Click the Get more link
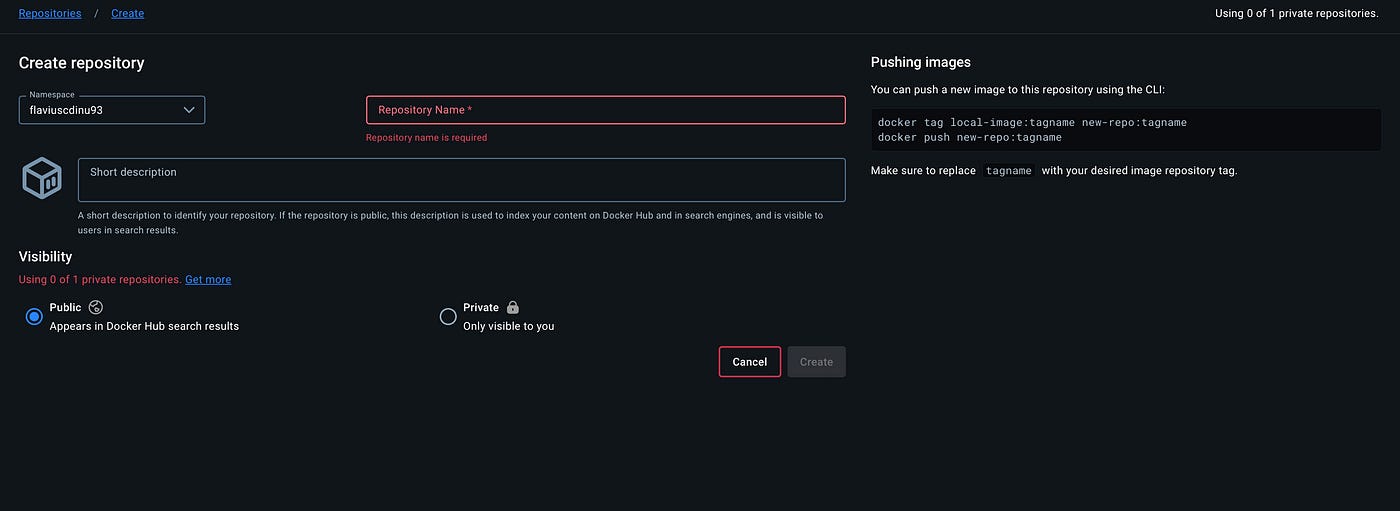The image size is (1400, 511). tap(208, 279)
